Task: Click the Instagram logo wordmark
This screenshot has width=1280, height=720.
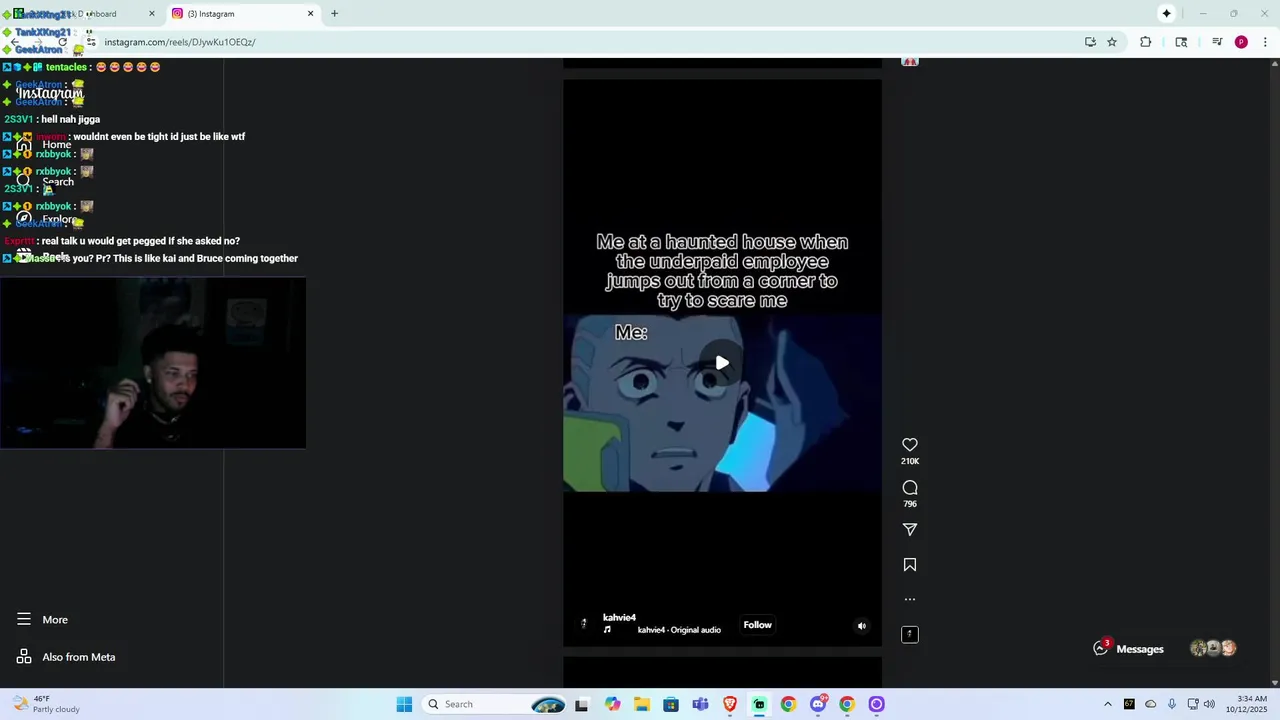Action: (49, 93)
